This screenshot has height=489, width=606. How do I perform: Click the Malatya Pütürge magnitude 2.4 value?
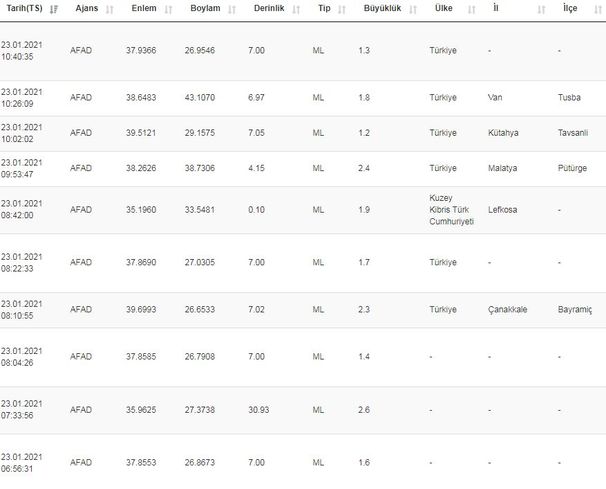(x=364, y=168)
